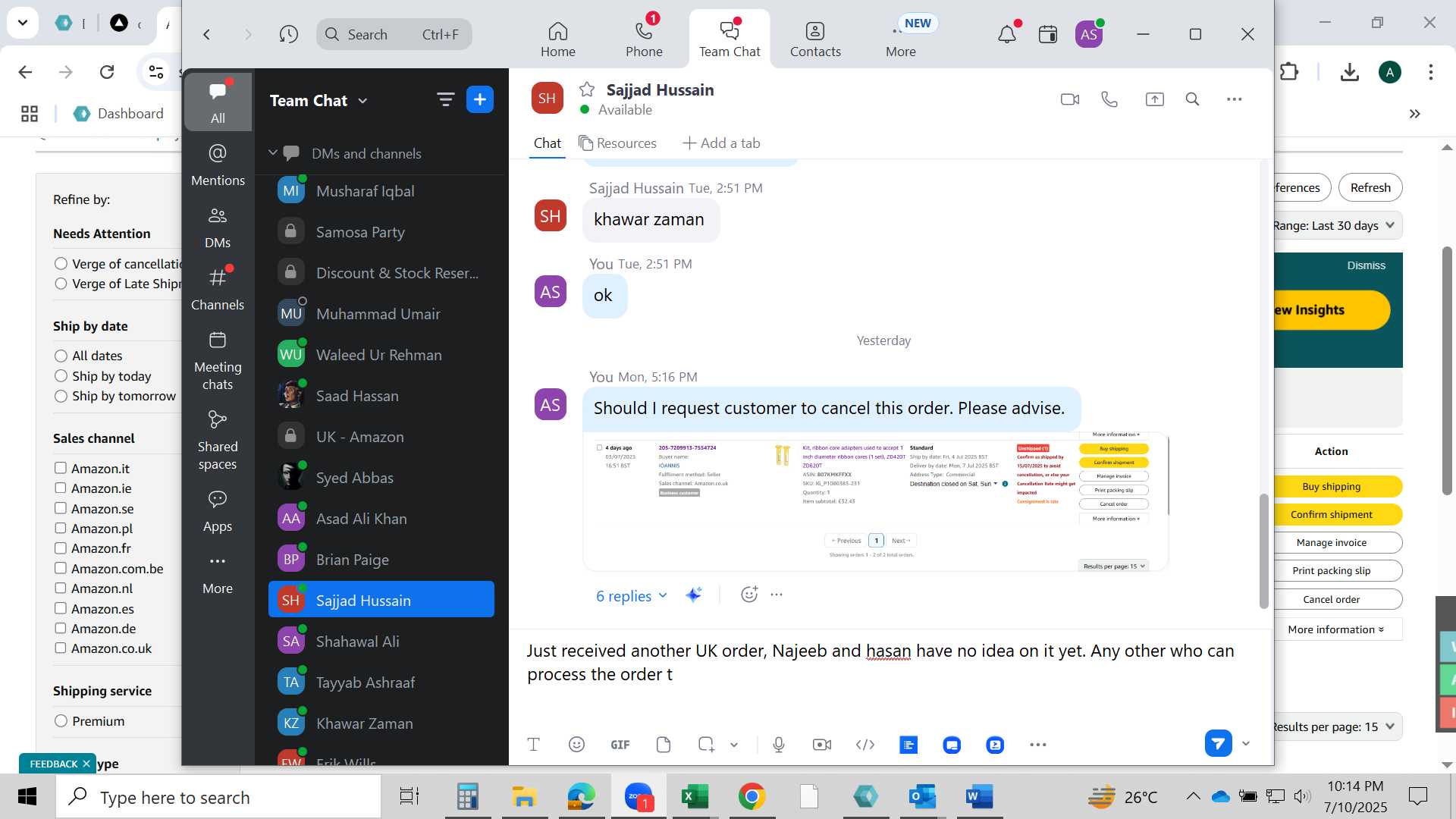Click the share screen icon in chat header

(1154, 99)
